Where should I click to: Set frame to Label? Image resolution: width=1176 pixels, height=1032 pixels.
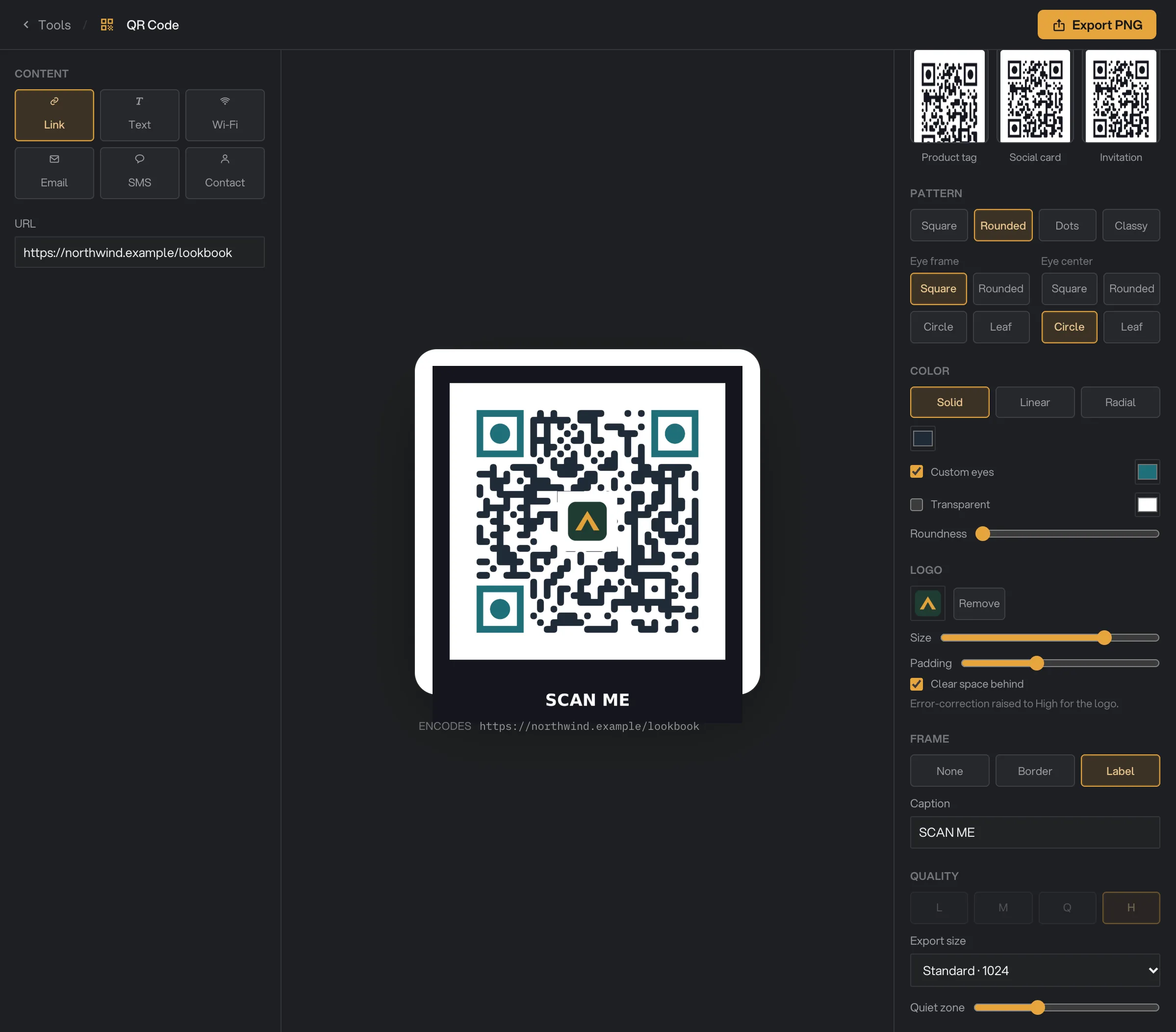pos(1120,771)
